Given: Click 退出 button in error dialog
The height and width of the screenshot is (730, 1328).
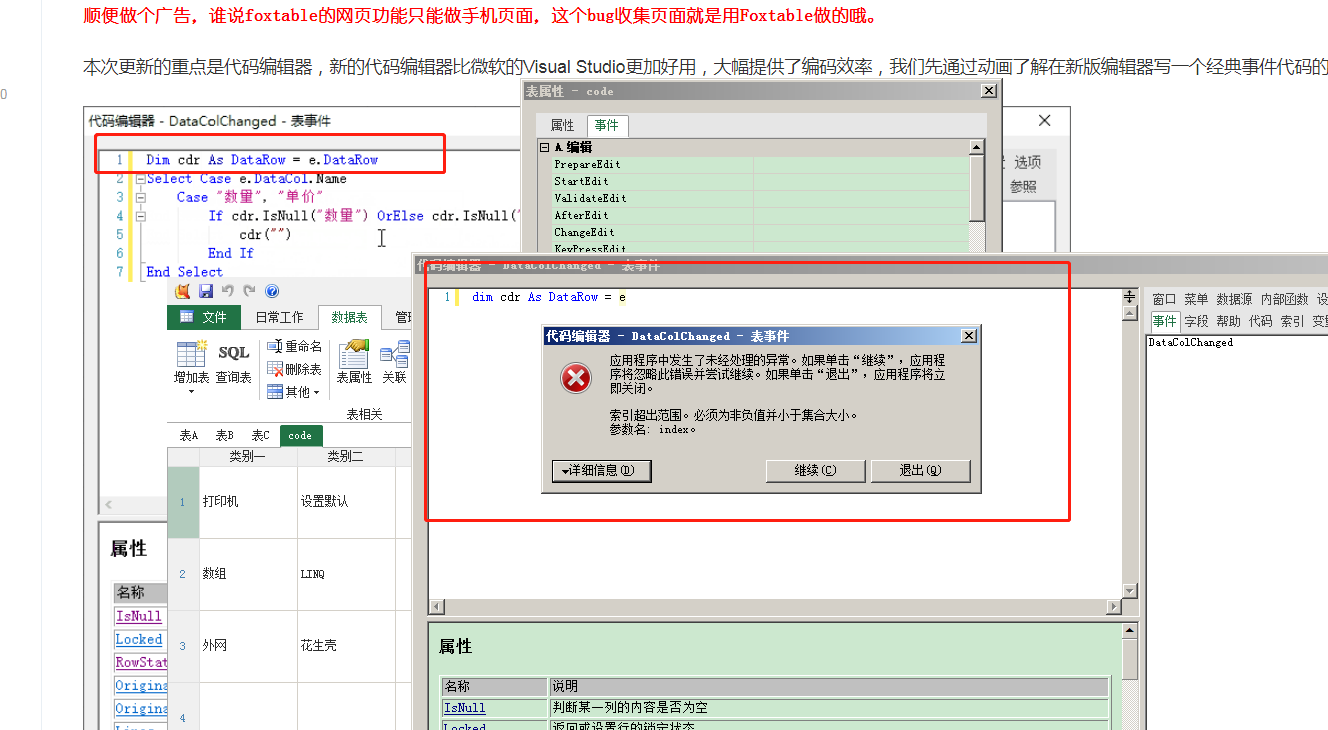Looking at the screenshot, I should (x=920, y=471).
